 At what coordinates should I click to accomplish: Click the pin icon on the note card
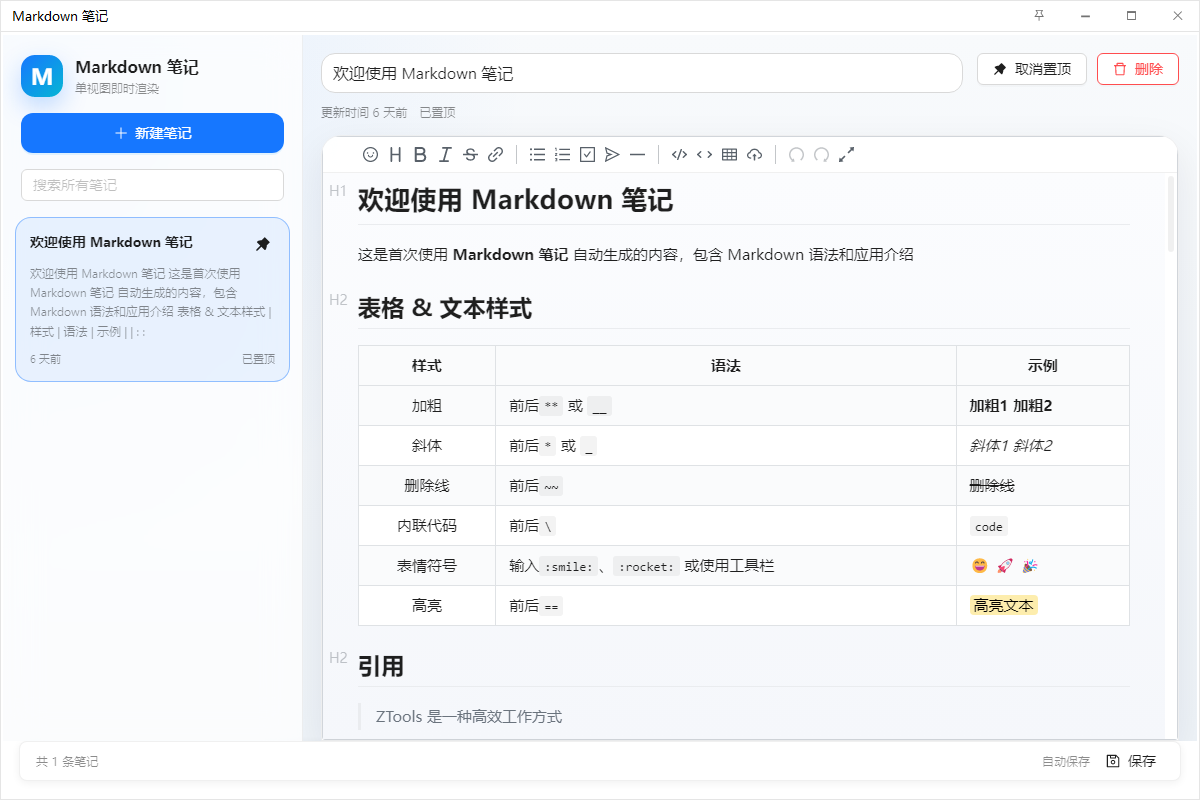click(x=263, y=244)
